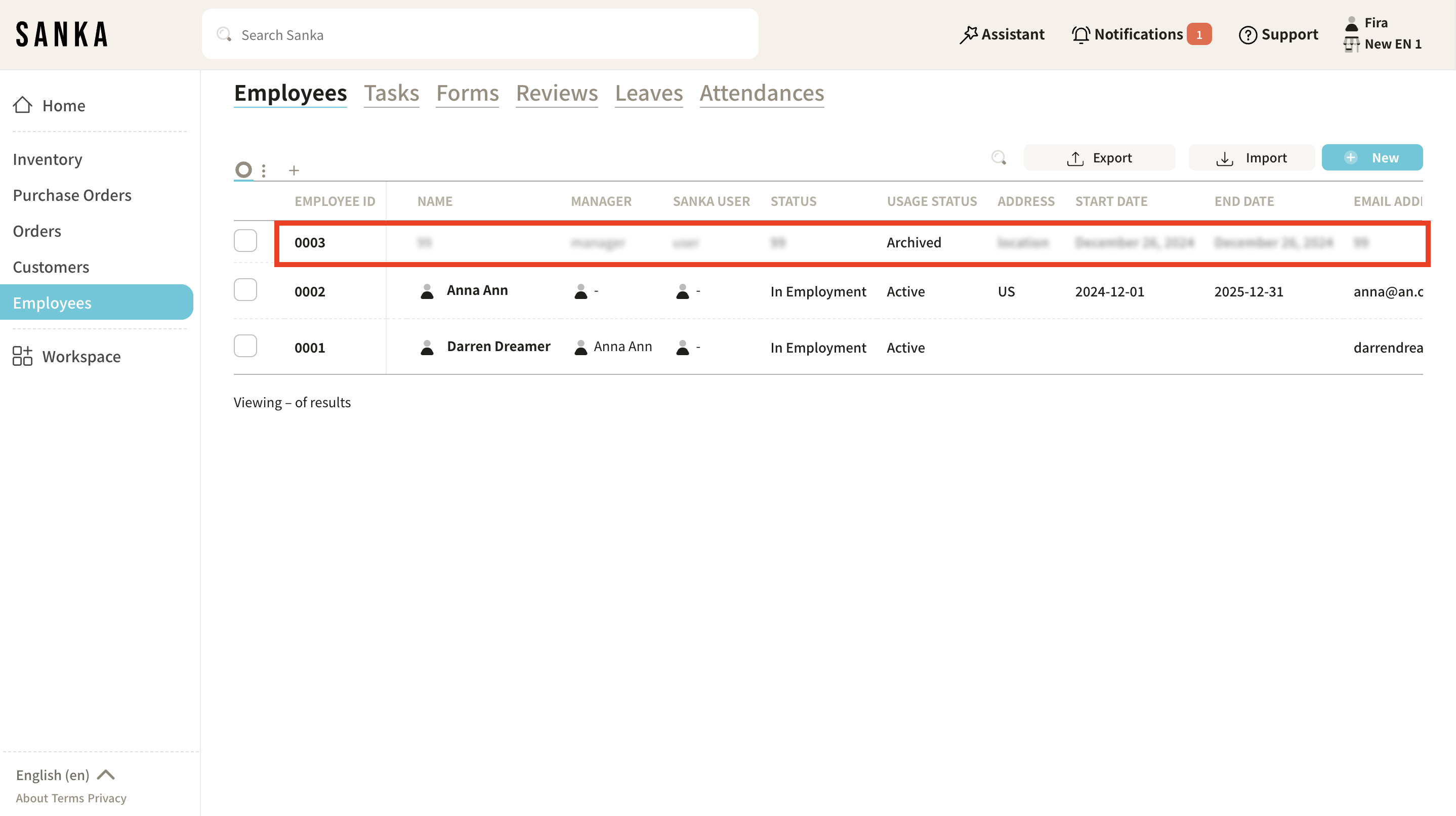
Task: Click Anna Ann's avatar icon
Action: click(427, 291)
